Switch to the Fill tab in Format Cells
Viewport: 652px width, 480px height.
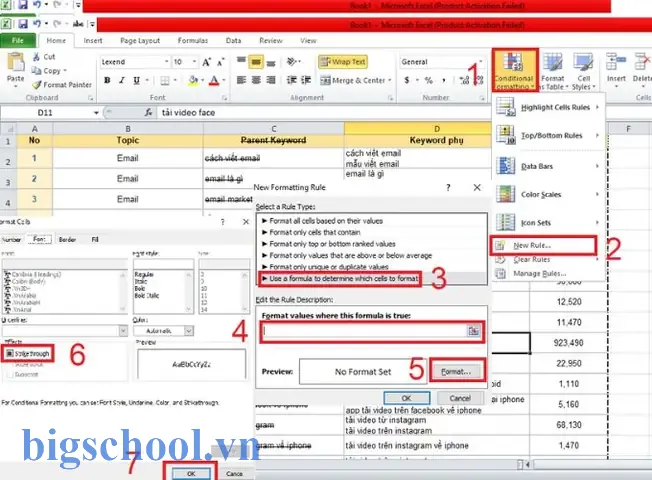point(95,240)
